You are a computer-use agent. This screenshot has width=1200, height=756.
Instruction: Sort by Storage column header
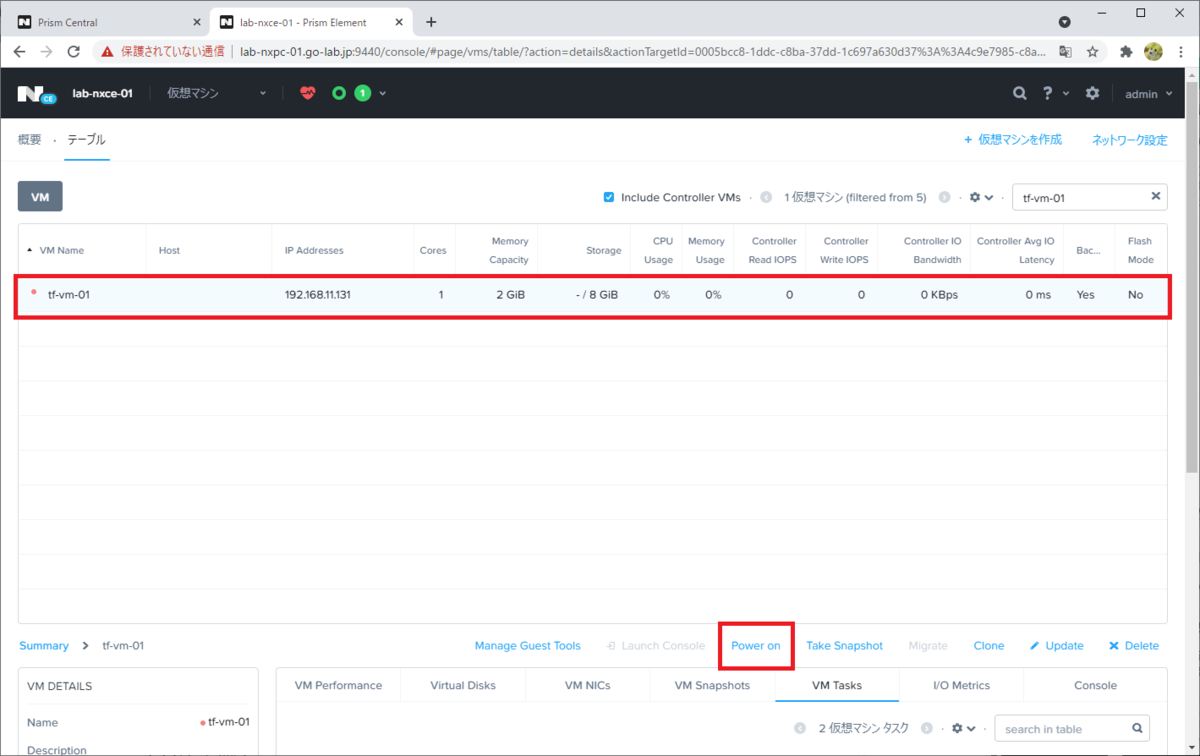603,250
